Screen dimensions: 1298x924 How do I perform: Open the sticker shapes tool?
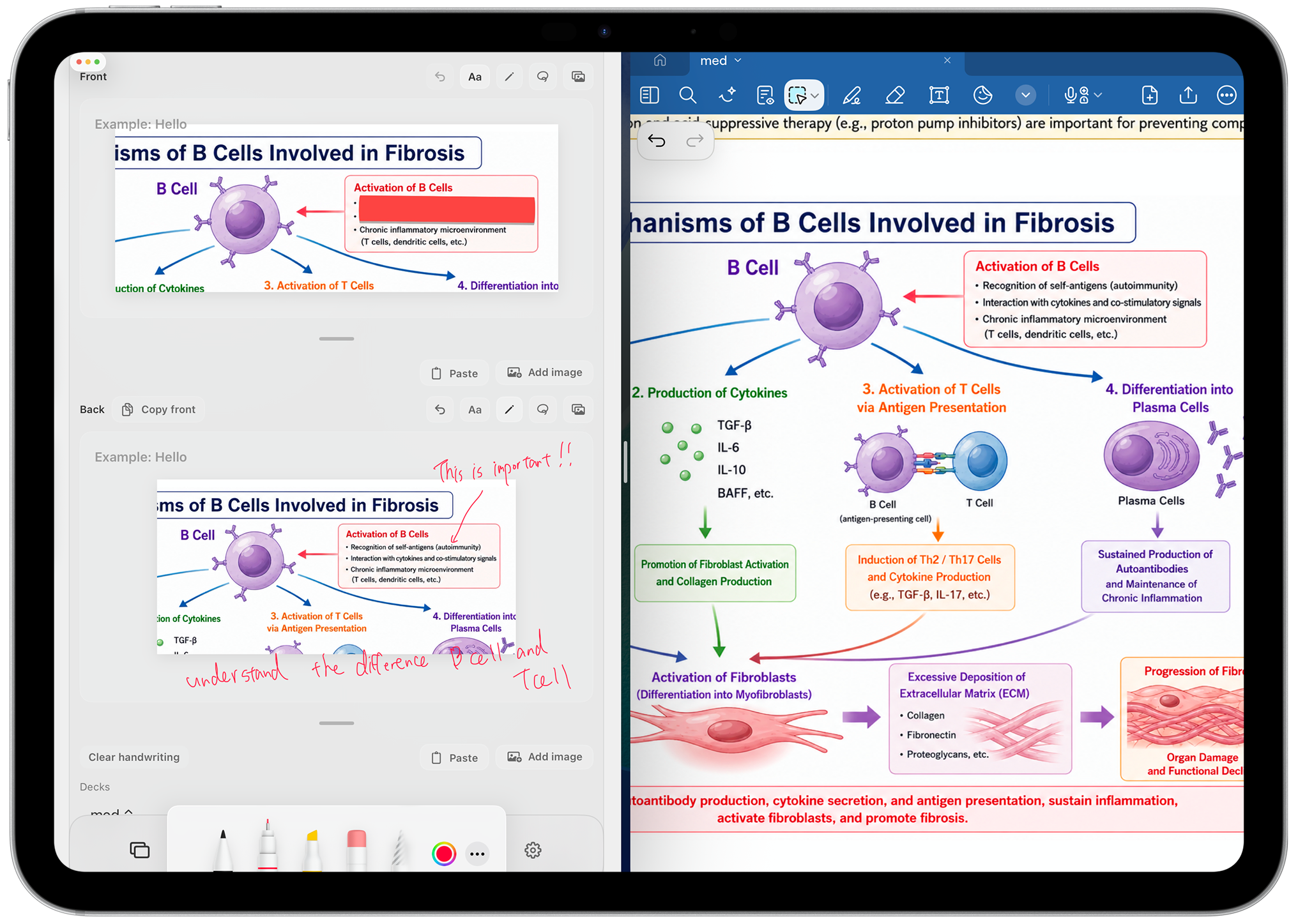click(x=982, y=95)
